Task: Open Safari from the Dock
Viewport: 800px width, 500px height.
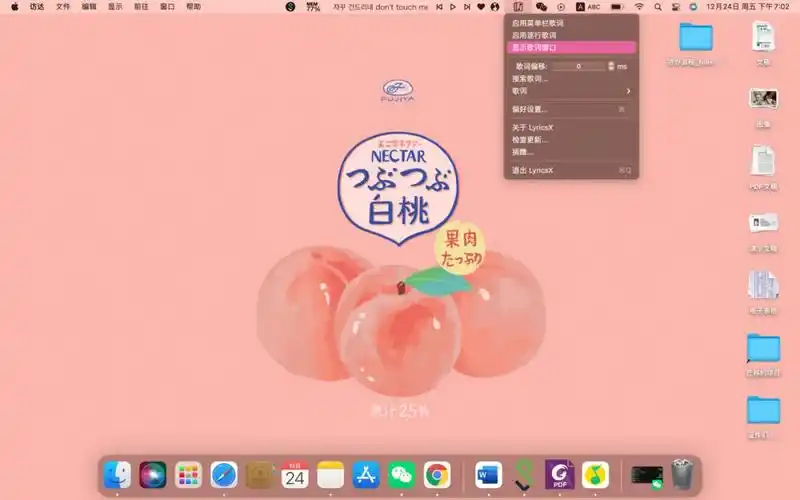Action: [x=224, y=474]
